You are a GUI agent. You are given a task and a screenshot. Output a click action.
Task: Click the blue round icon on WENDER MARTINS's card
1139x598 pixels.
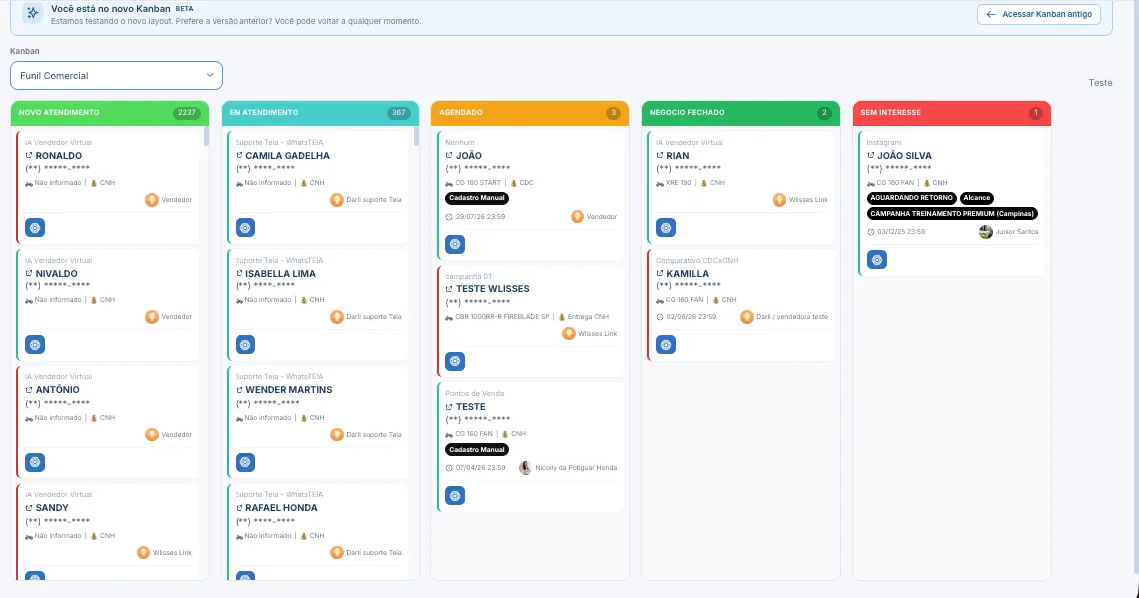(246, 462)
